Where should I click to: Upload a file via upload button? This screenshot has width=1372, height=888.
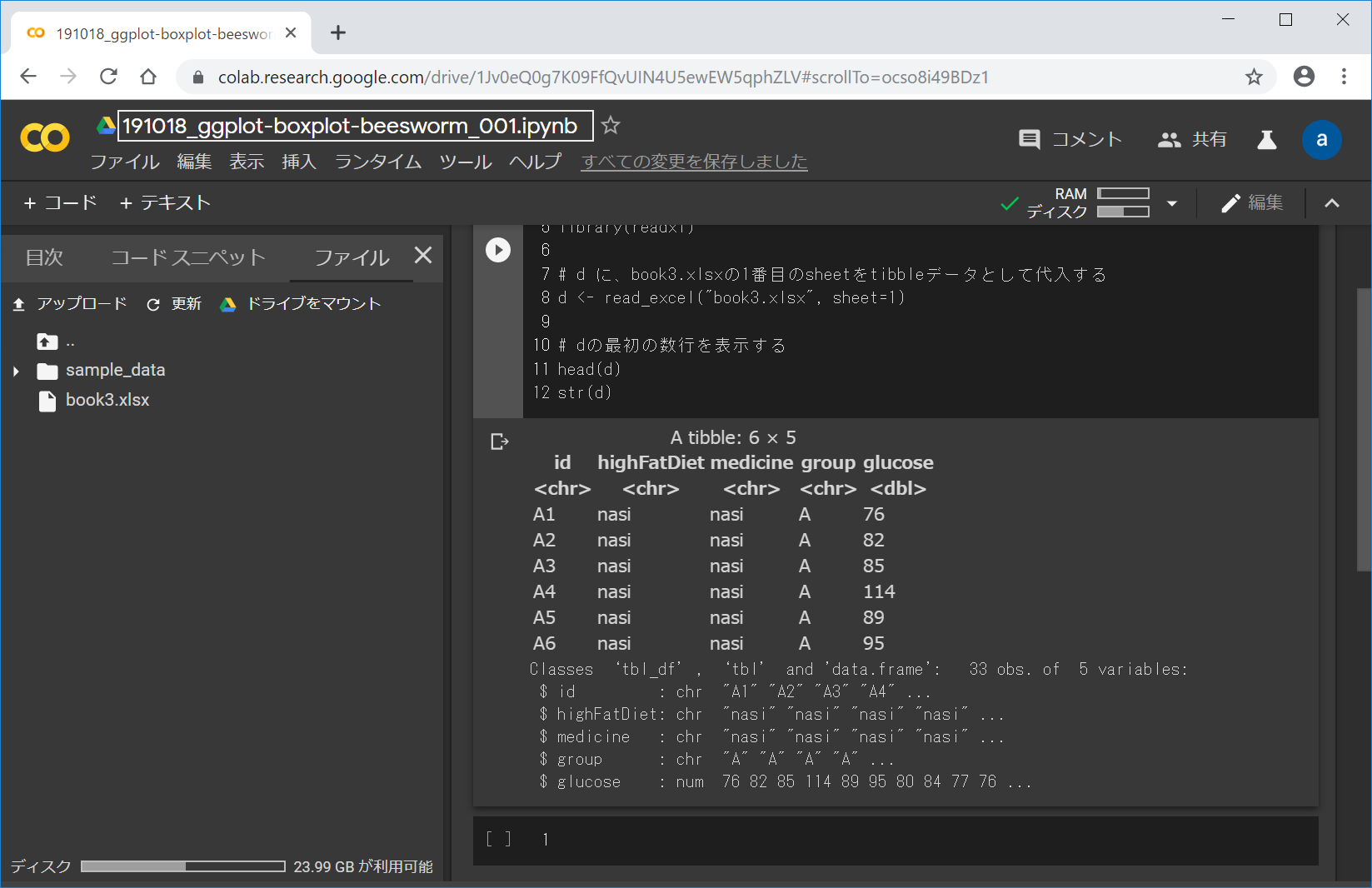tap(71, 304)
